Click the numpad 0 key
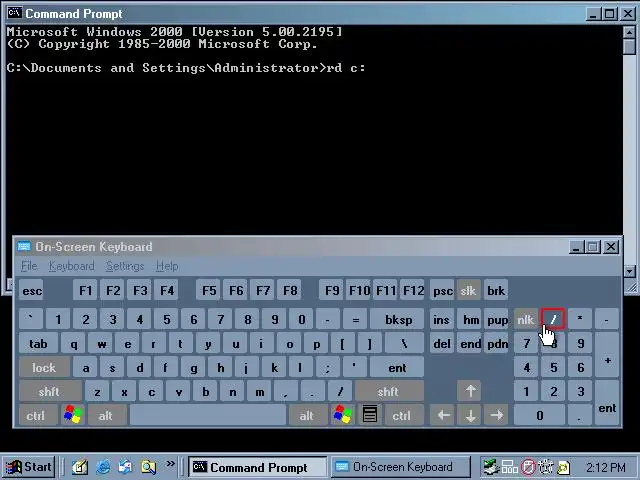The height and width of the screenshot is (480, 640). pyautogui.click(x=539, y=415)
